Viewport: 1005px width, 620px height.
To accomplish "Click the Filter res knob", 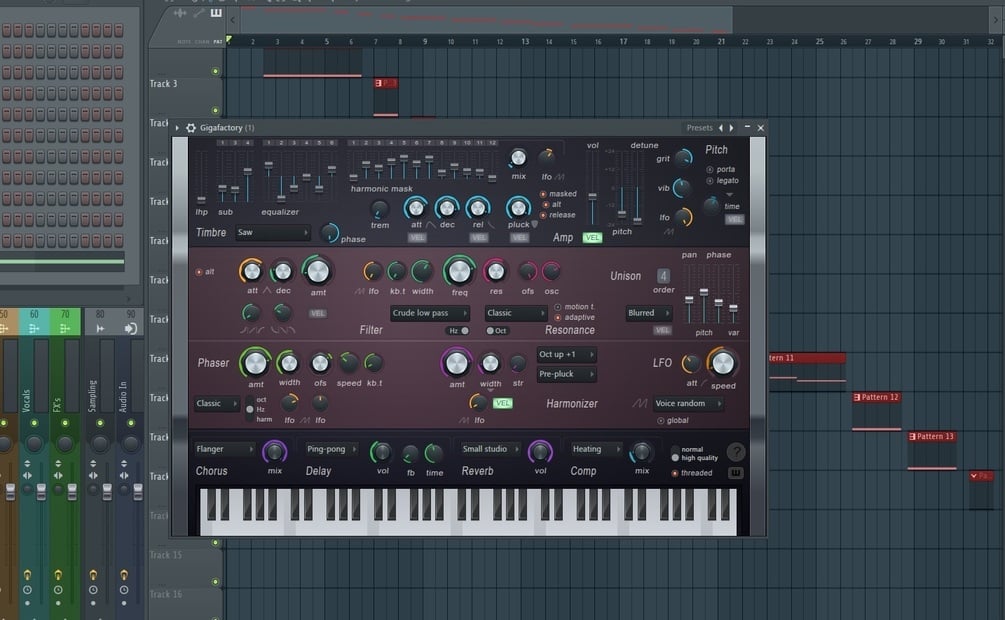I will pyautogui.click(x=495, y=271).
